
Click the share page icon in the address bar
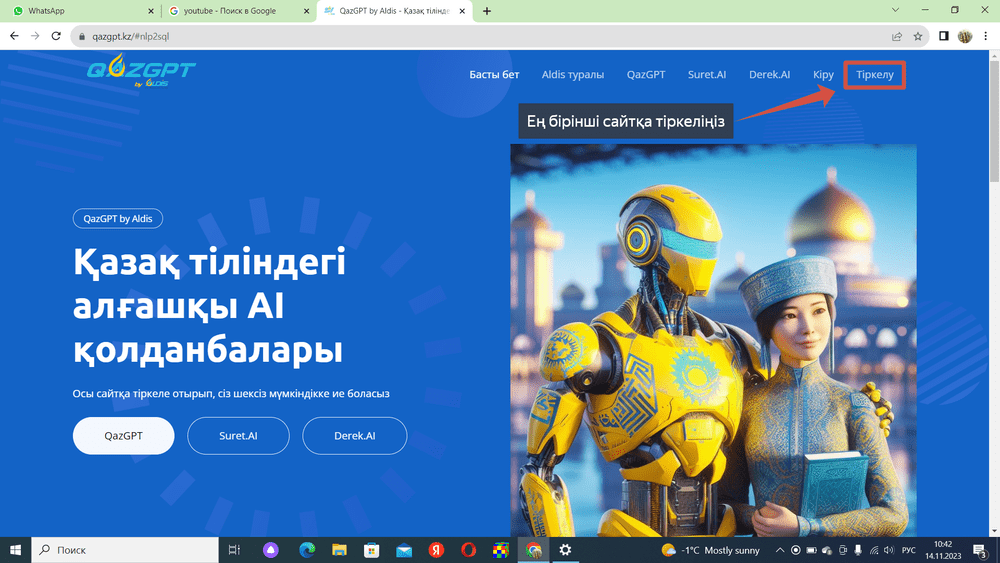coord(895,36)
